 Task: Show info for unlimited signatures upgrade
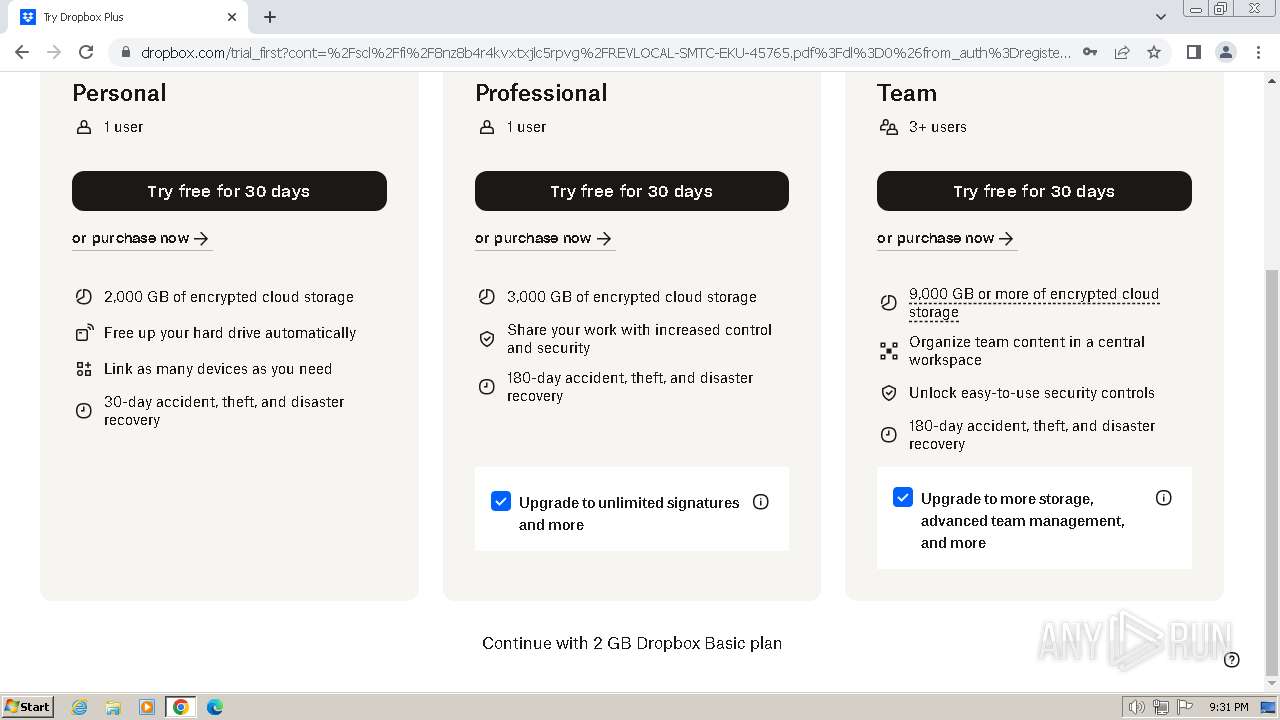pos(761,502)
